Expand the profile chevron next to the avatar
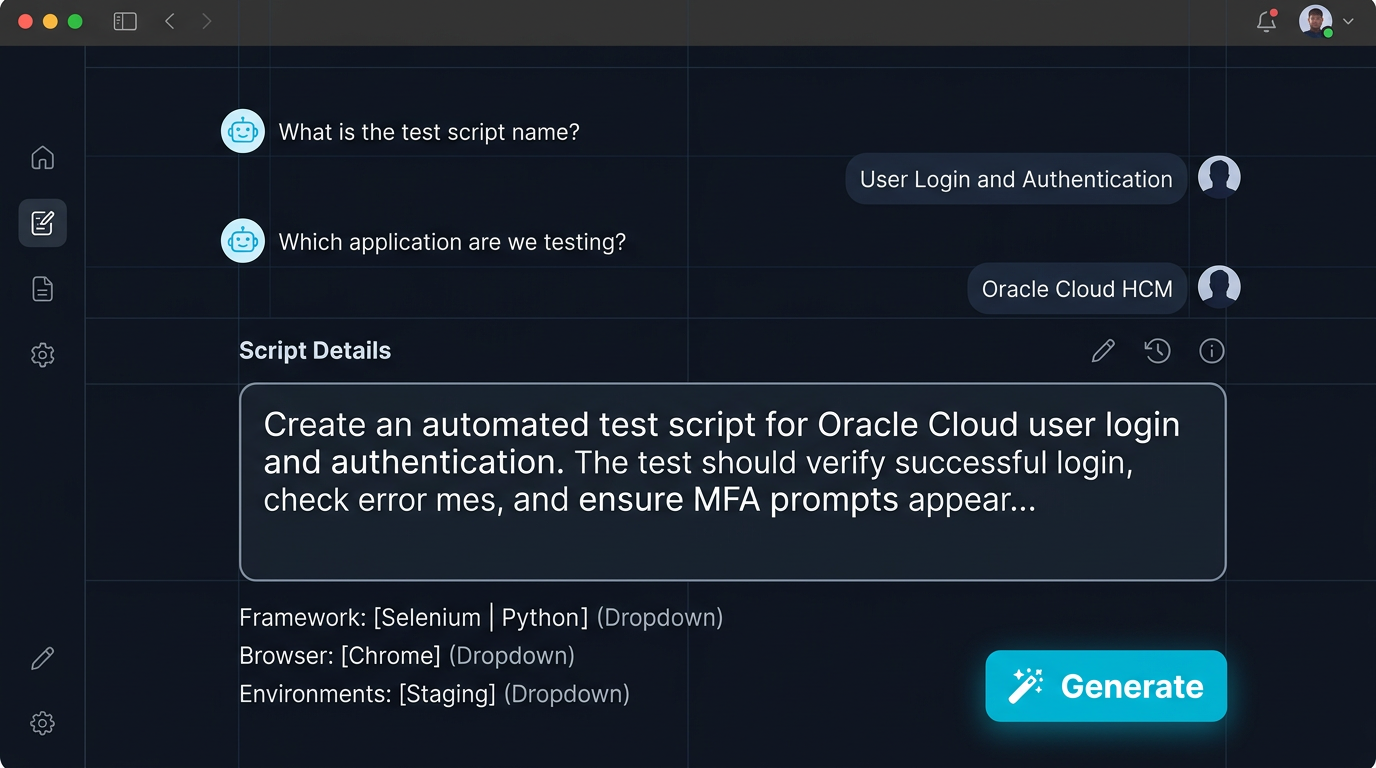This screenshot has width=1376, height=768. [x=1347, y=22]
